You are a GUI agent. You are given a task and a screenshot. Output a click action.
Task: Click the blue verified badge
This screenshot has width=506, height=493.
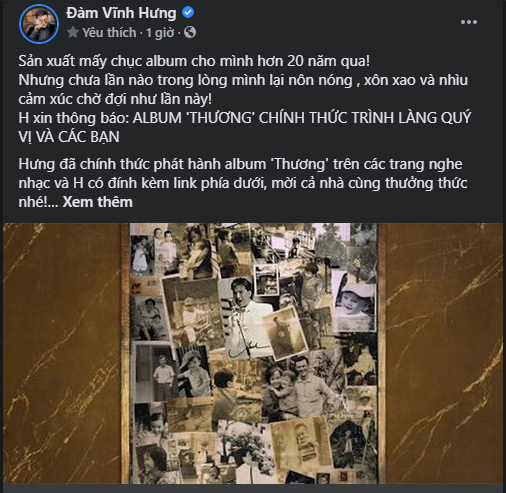click(188, 13)
